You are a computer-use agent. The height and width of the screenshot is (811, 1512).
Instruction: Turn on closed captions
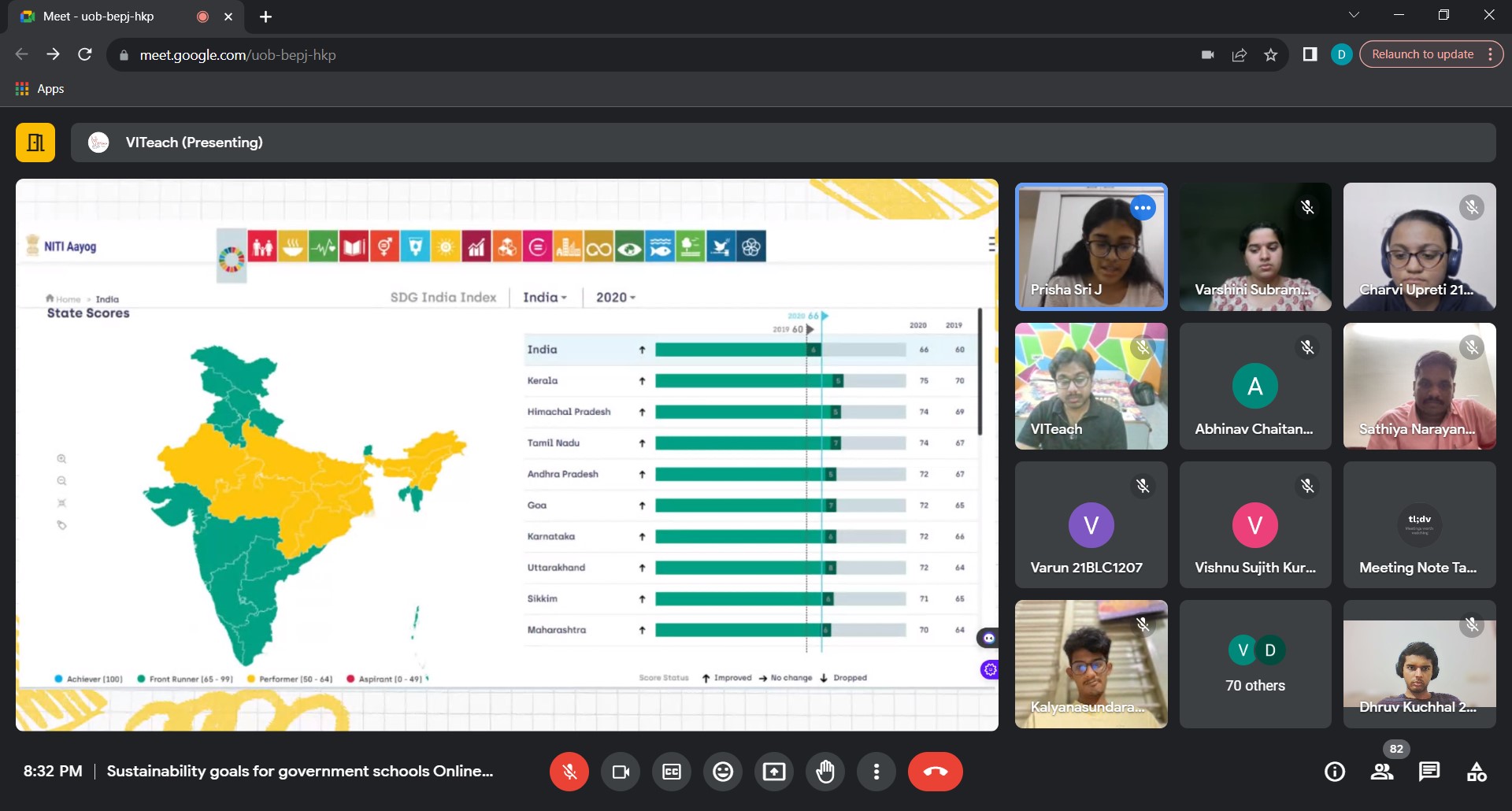[x=672, y=772]
